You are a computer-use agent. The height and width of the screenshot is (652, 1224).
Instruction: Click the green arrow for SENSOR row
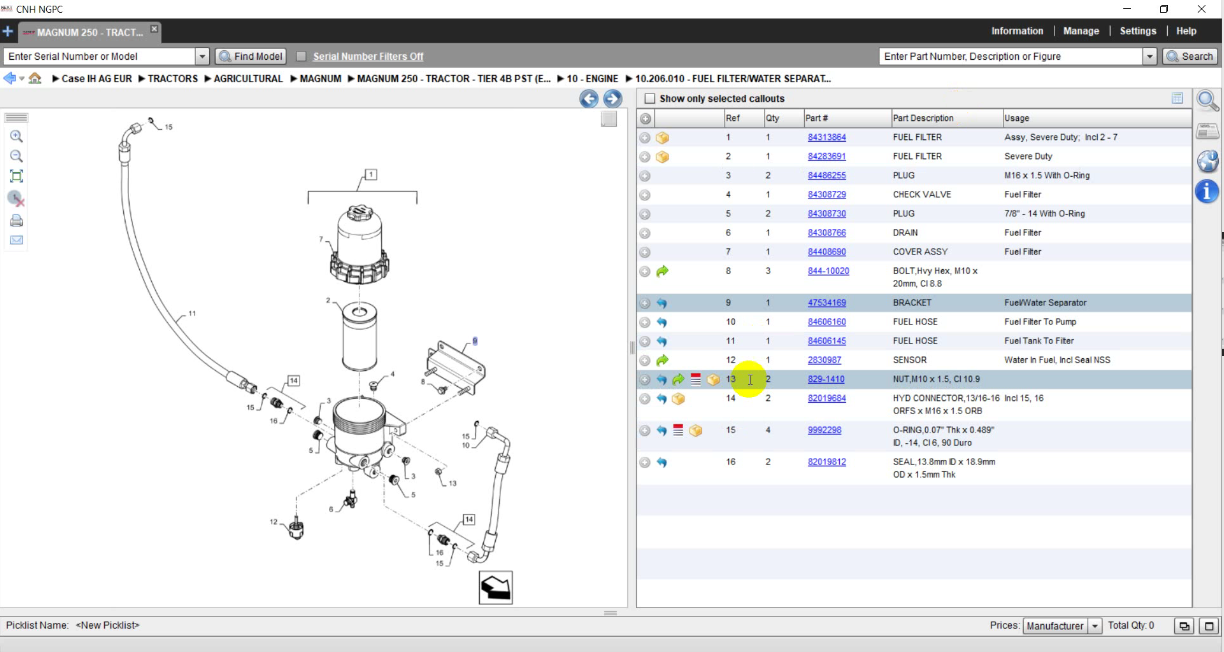pyautogui.click(x=662, y=360)
